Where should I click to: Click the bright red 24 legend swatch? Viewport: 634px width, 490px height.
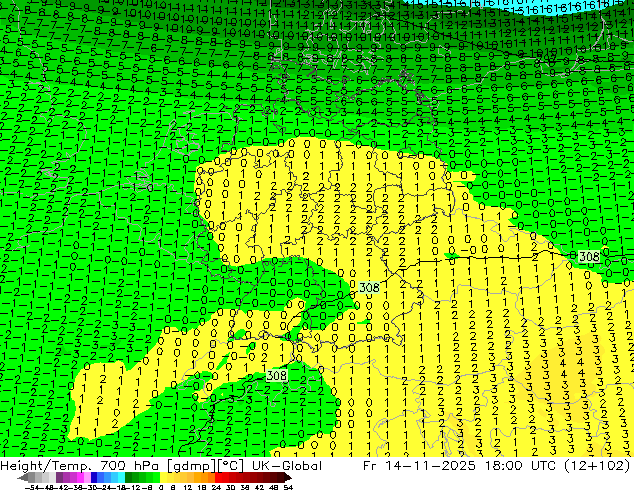pos(218,477)
